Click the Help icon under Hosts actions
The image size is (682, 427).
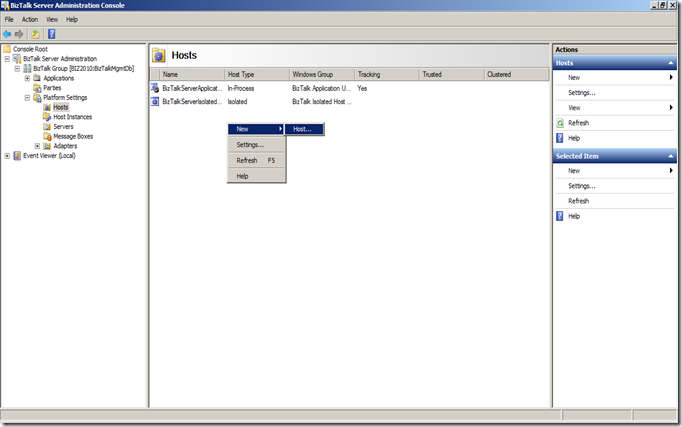(560, 138)
